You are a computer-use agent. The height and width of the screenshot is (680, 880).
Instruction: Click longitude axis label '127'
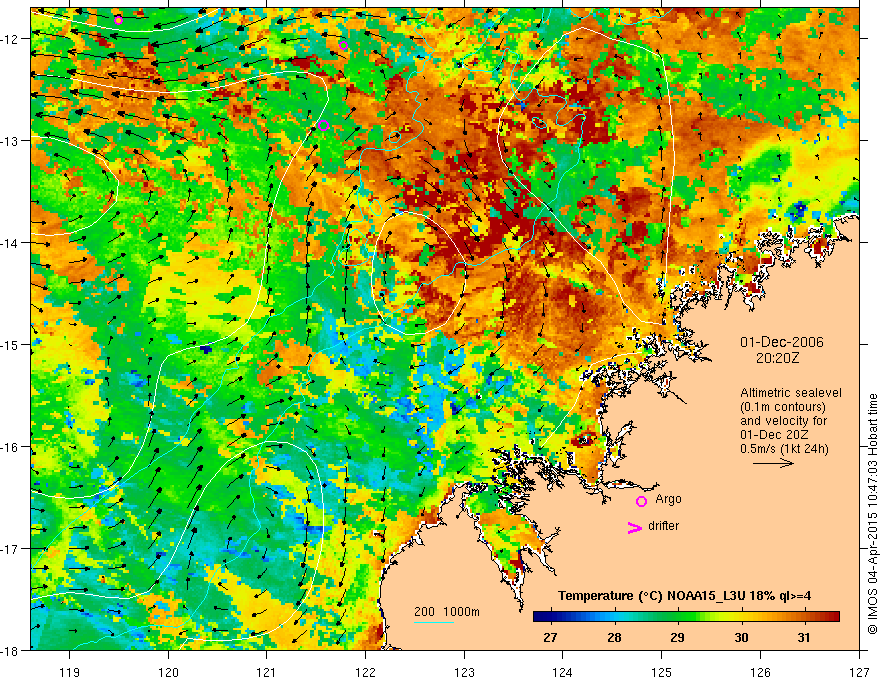click(859, 672)
